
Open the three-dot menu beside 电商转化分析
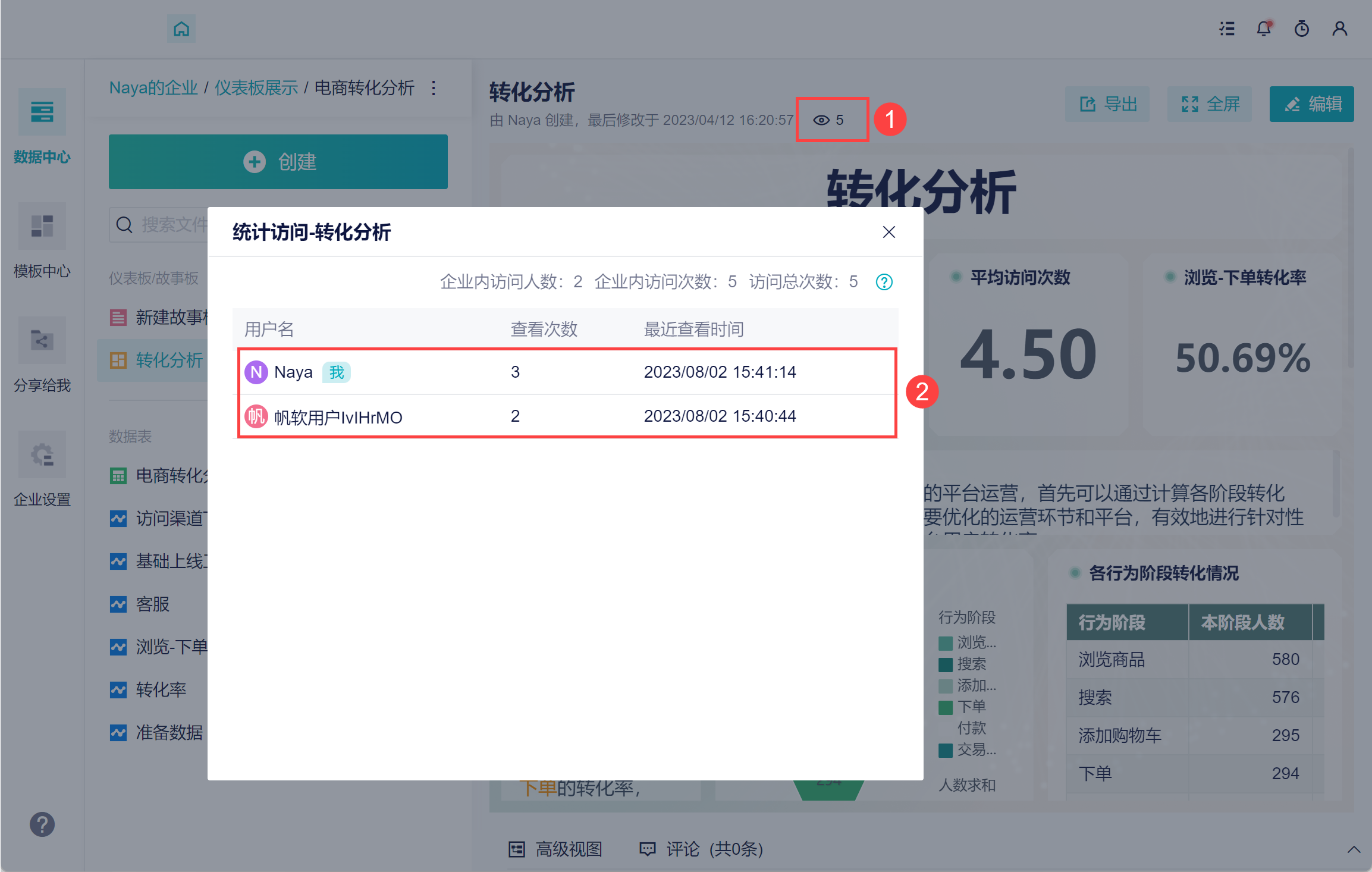[x=434, y=88]
